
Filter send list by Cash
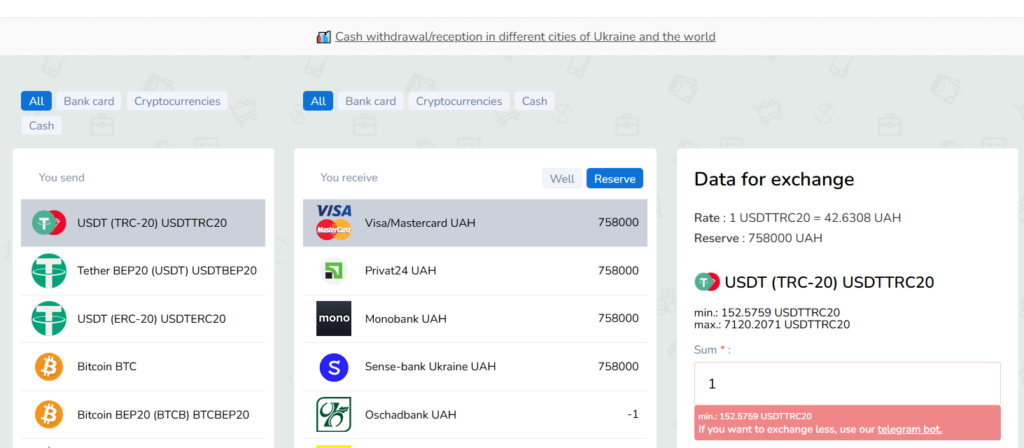pos(41,125)
